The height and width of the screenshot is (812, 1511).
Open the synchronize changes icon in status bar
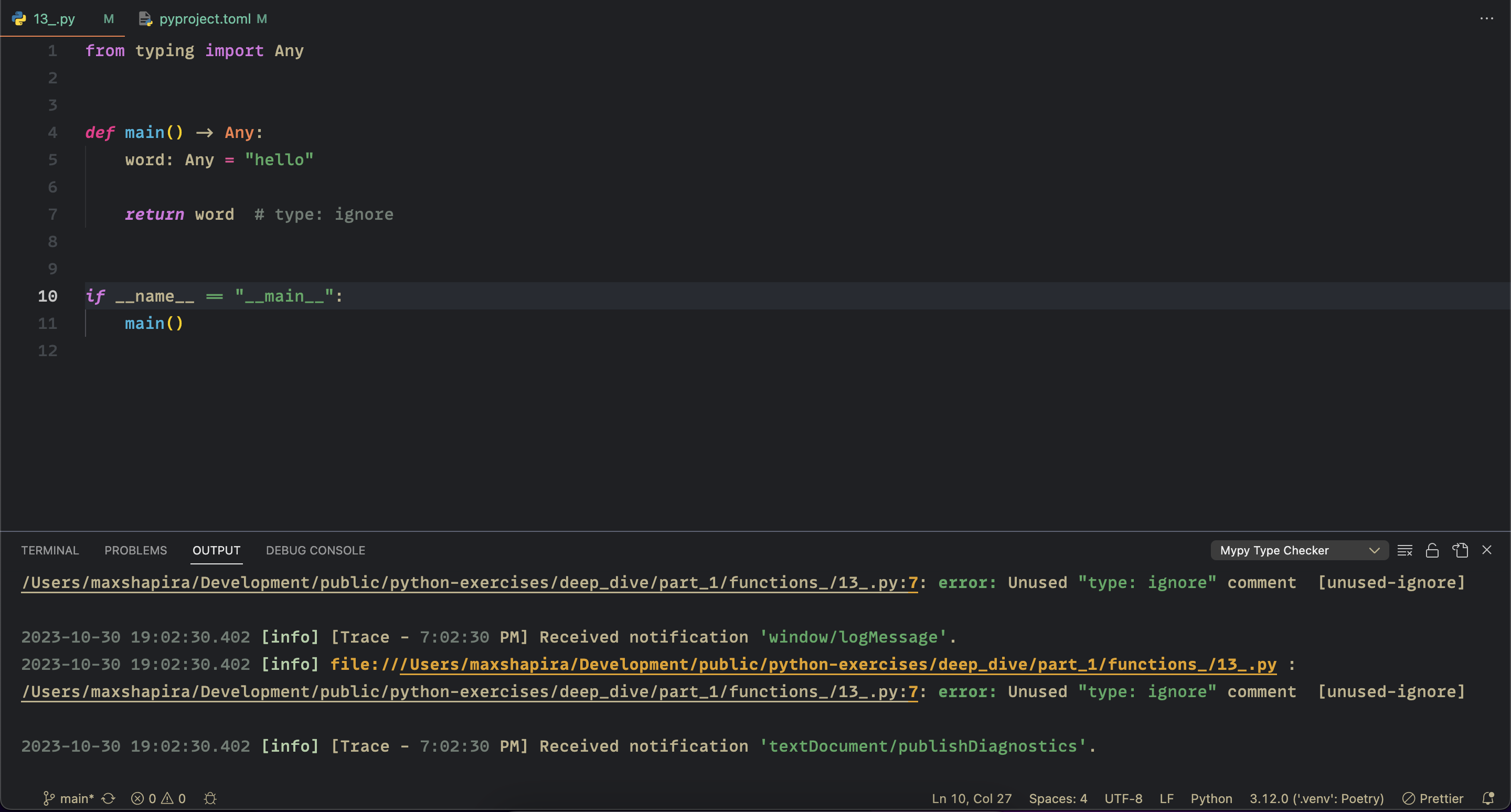point(109,798)
